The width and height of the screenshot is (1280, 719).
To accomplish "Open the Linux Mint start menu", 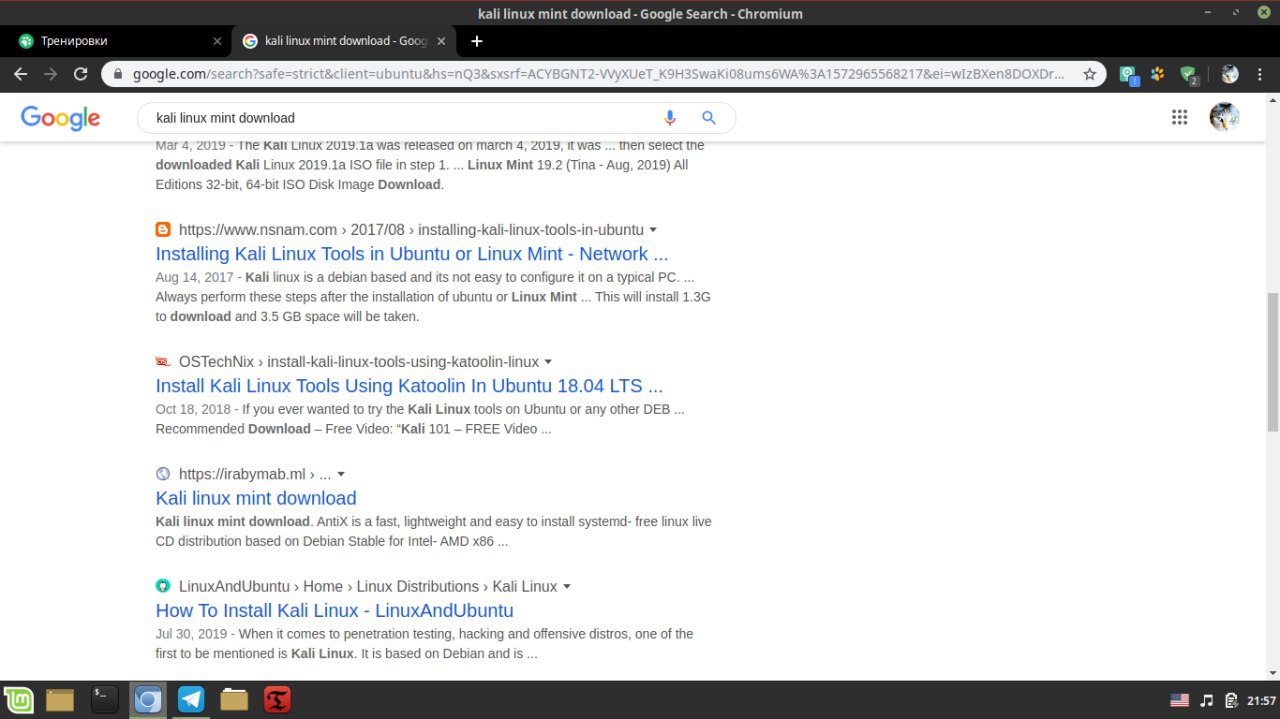I will 18,700.
